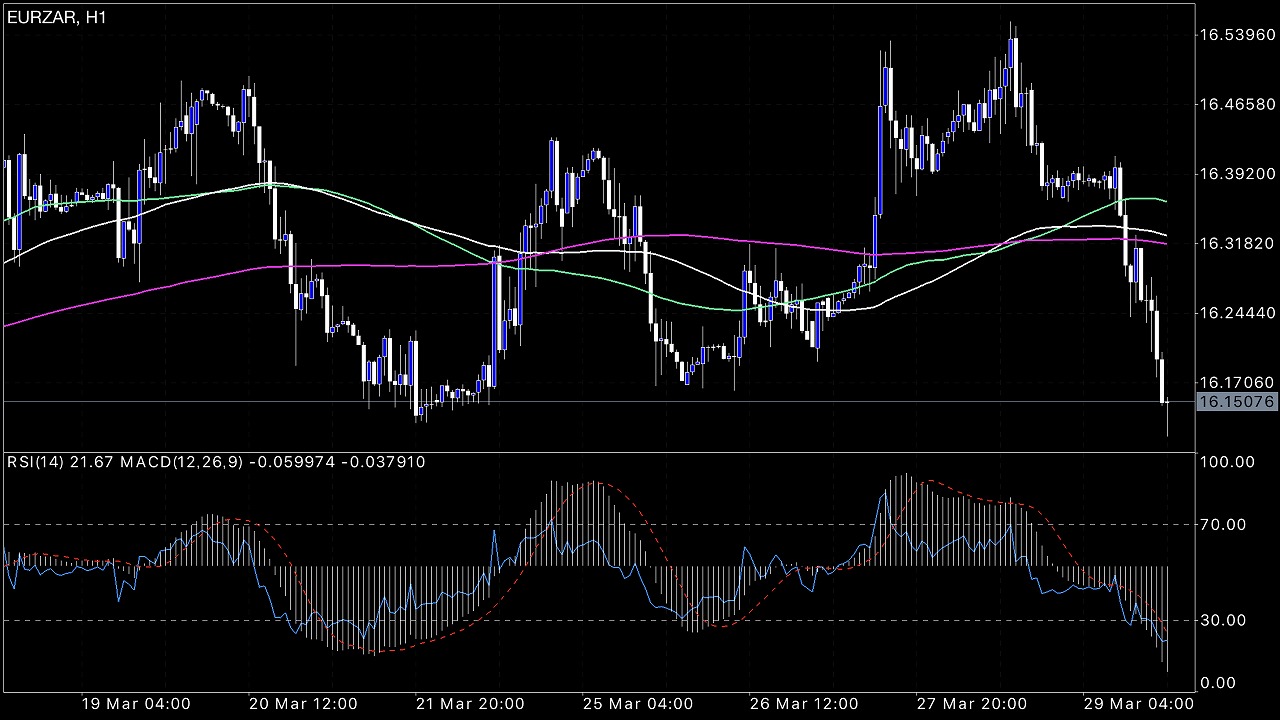Click the 25 Mar 04:00 time label
Image resolution: width=1280 pixels, height=720 pixels.
coord(636,703)
